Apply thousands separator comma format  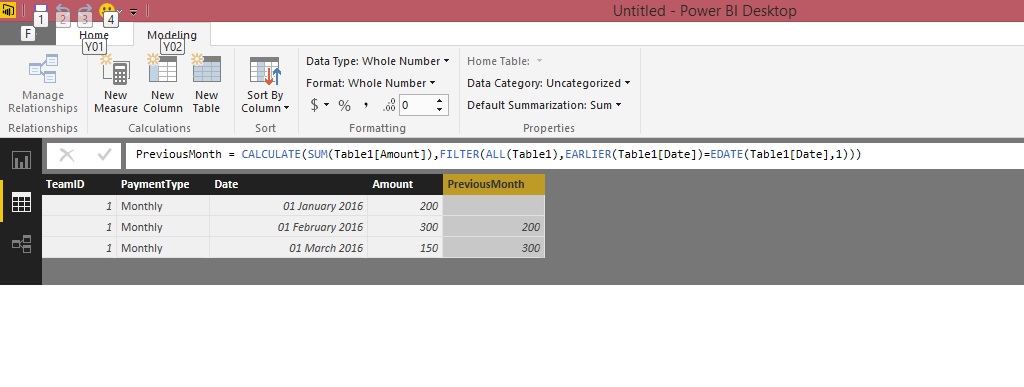pos(366,104)
